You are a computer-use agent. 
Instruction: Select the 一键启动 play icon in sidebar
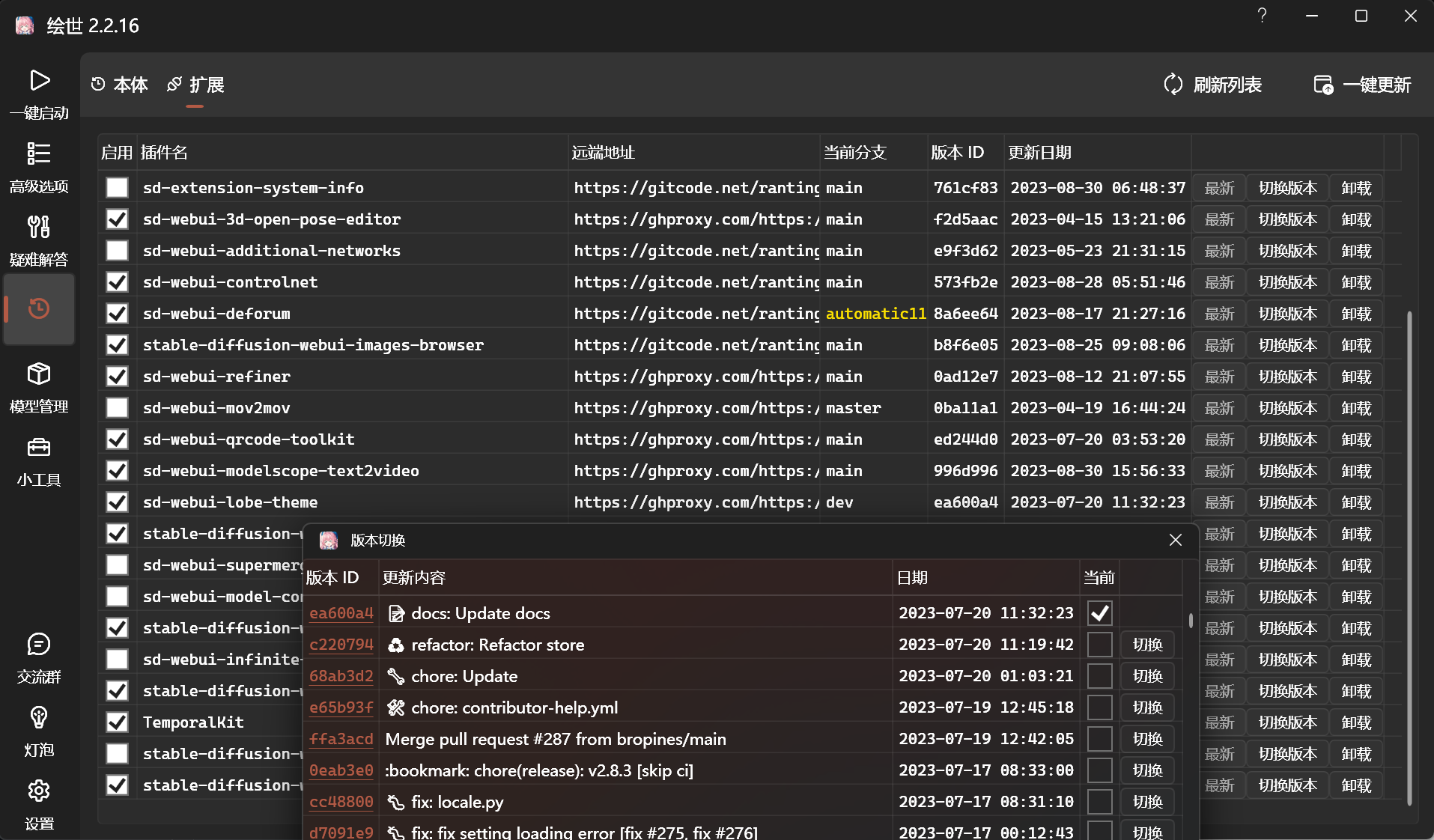(x=39, y=81)
